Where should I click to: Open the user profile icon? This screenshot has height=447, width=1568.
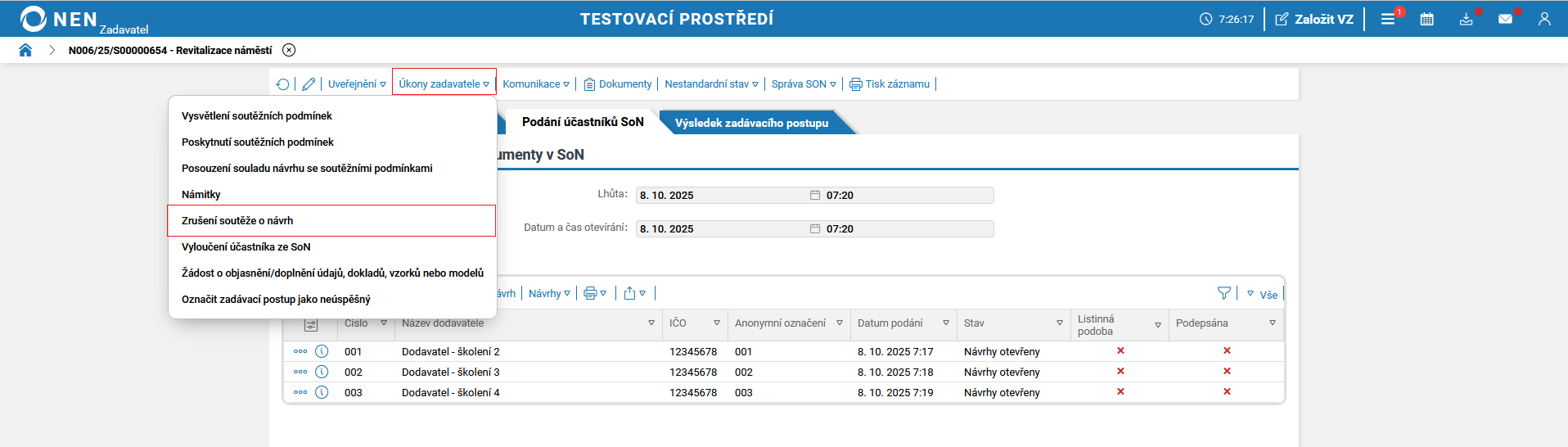1544,19
